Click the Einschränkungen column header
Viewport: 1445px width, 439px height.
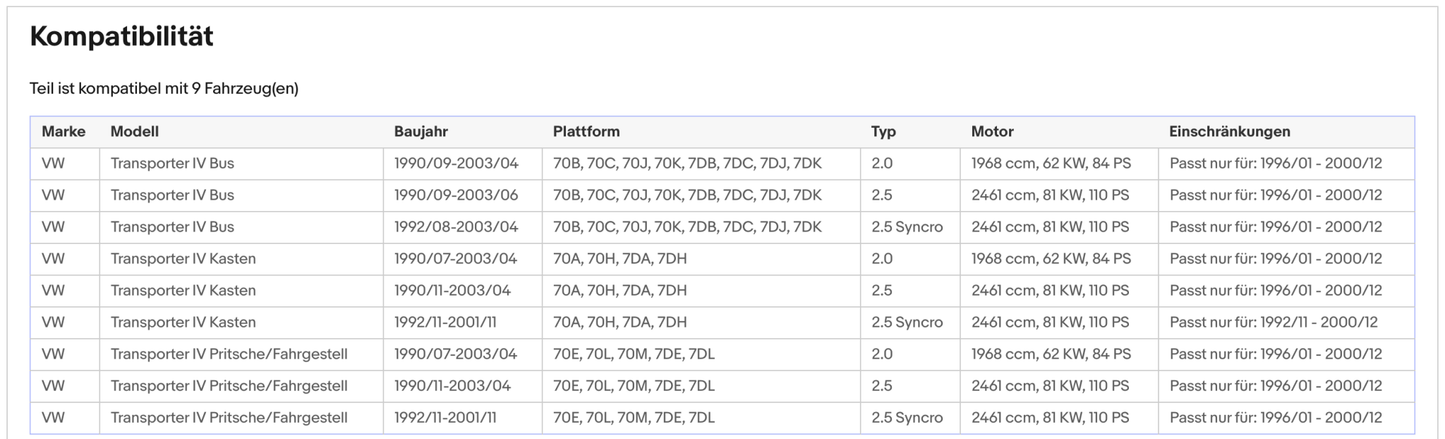tap(1229, 132)
